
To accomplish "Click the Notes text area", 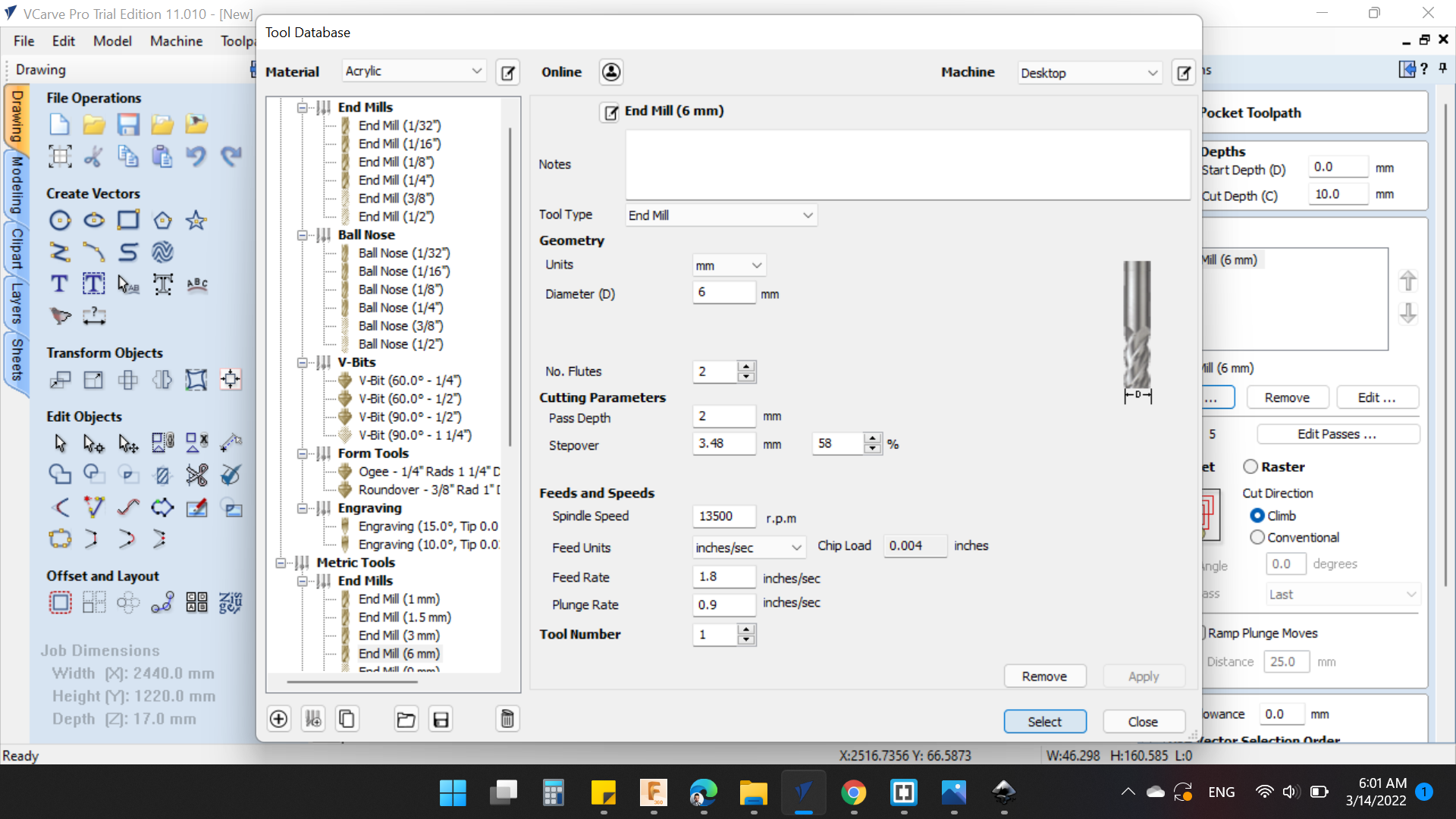I will click(x=908, y=165).
